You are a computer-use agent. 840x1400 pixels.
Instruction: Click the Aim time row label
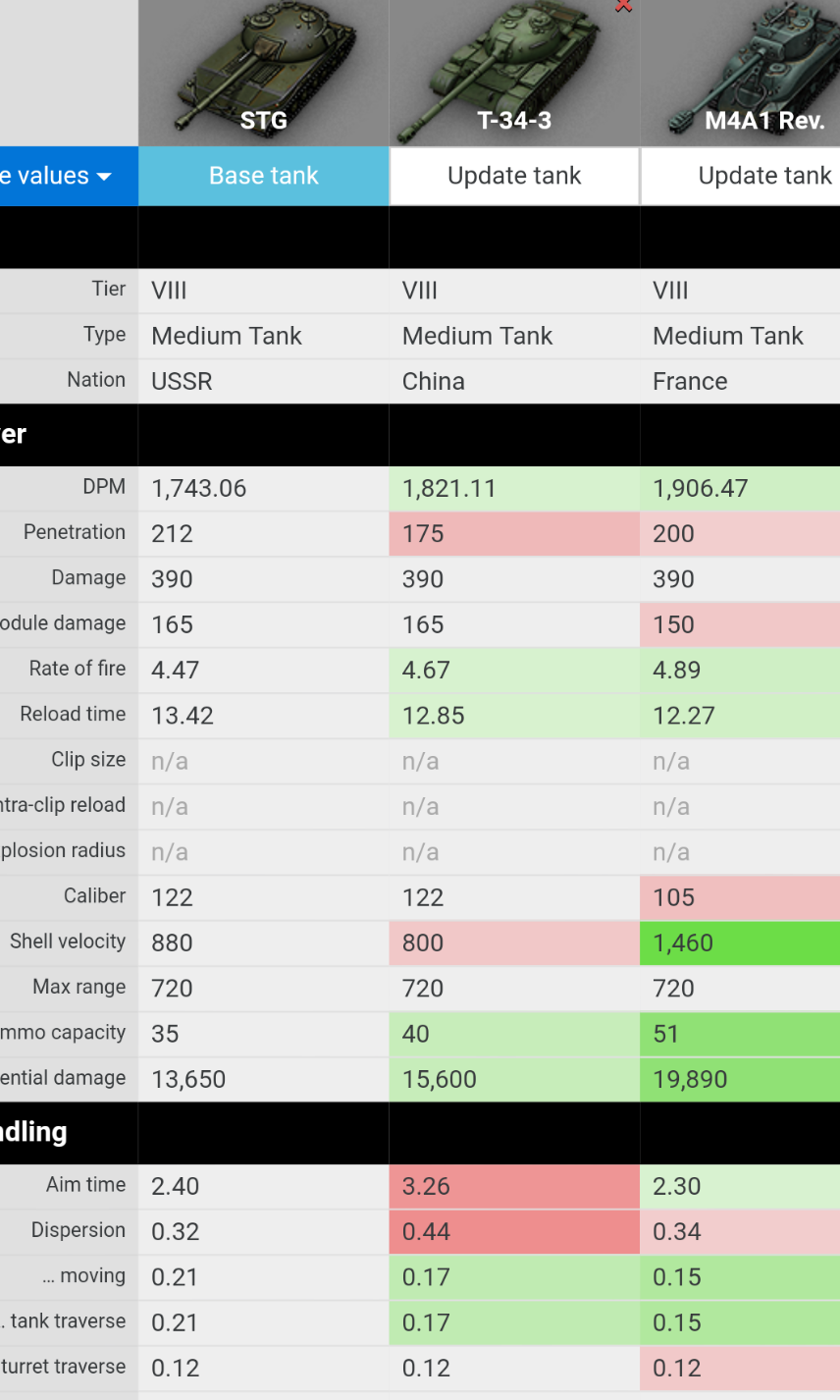click(x=85, y=1185)
